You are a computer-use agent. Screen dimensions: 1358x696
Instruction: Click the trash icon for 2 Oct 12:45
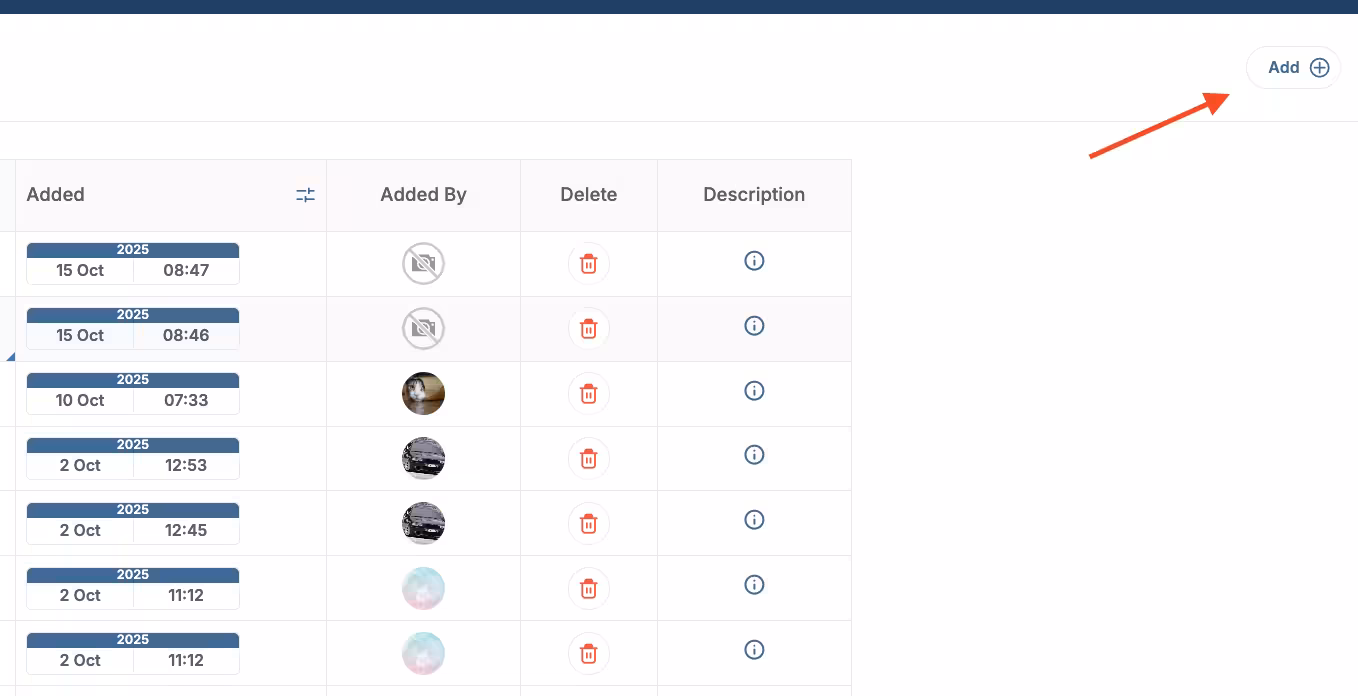coord(589,524)
